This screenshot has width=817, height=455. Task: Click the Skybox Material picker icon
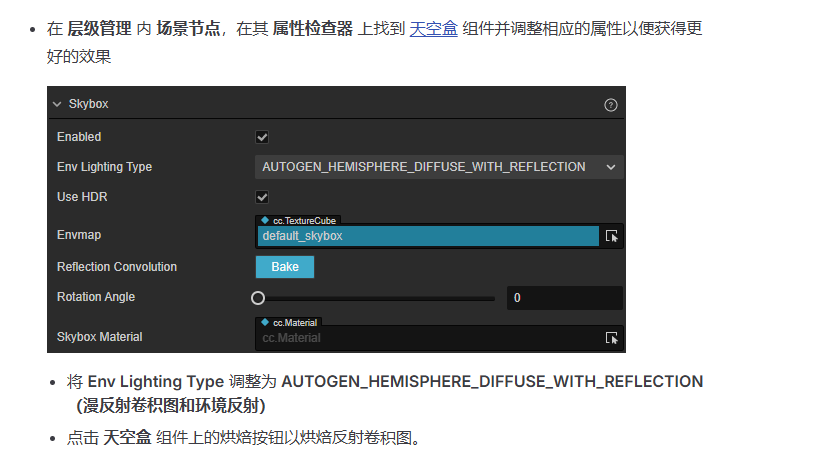pyautogui.click(x=612, y=338)
